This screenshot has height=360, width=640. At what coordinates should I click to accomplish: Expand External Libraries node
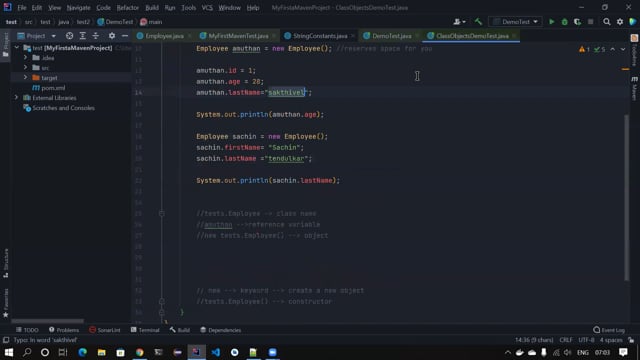point(16,98)
